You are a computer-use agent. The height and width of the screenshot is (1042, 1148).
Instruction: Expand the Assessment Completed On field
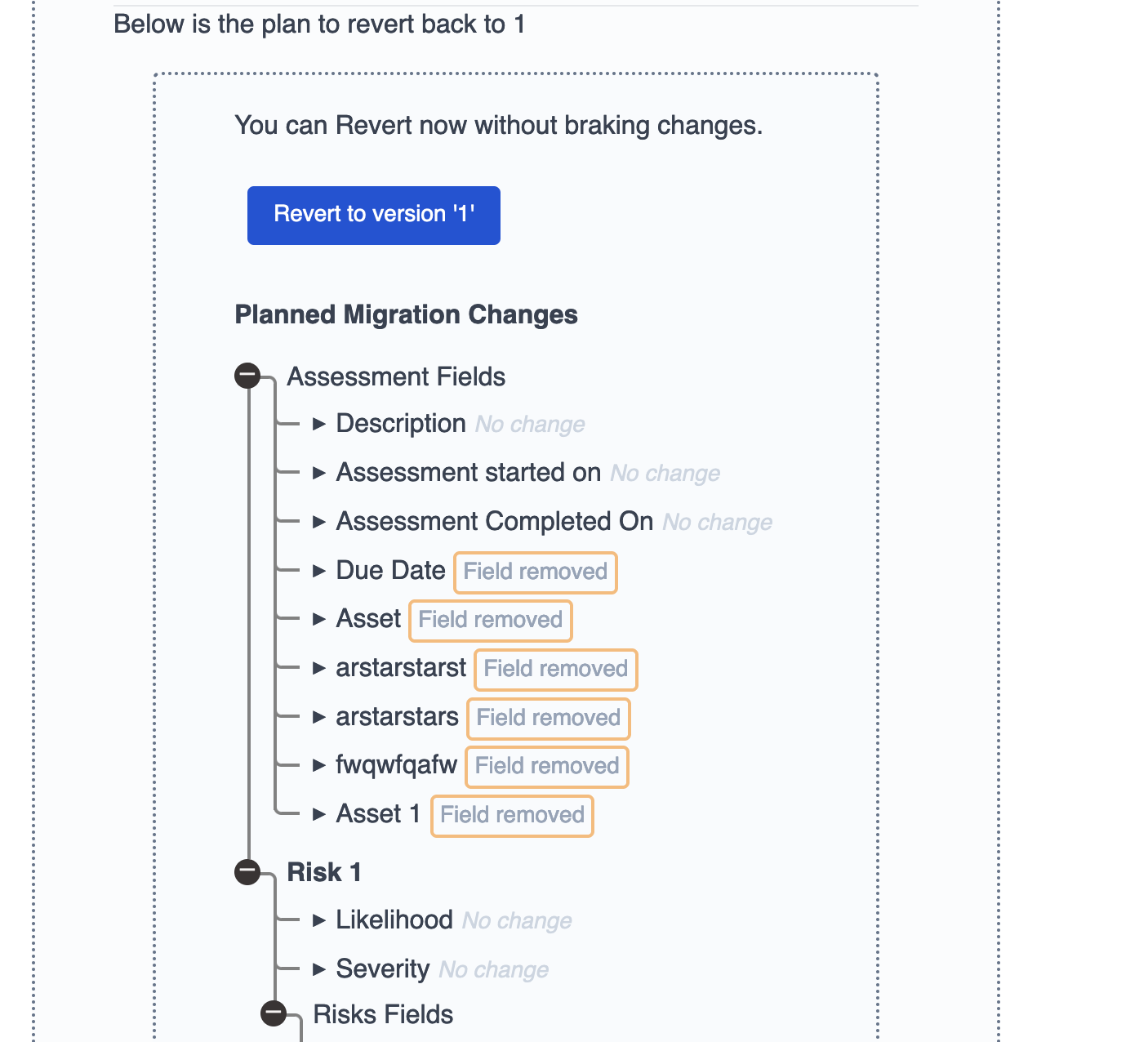point(319,522)
